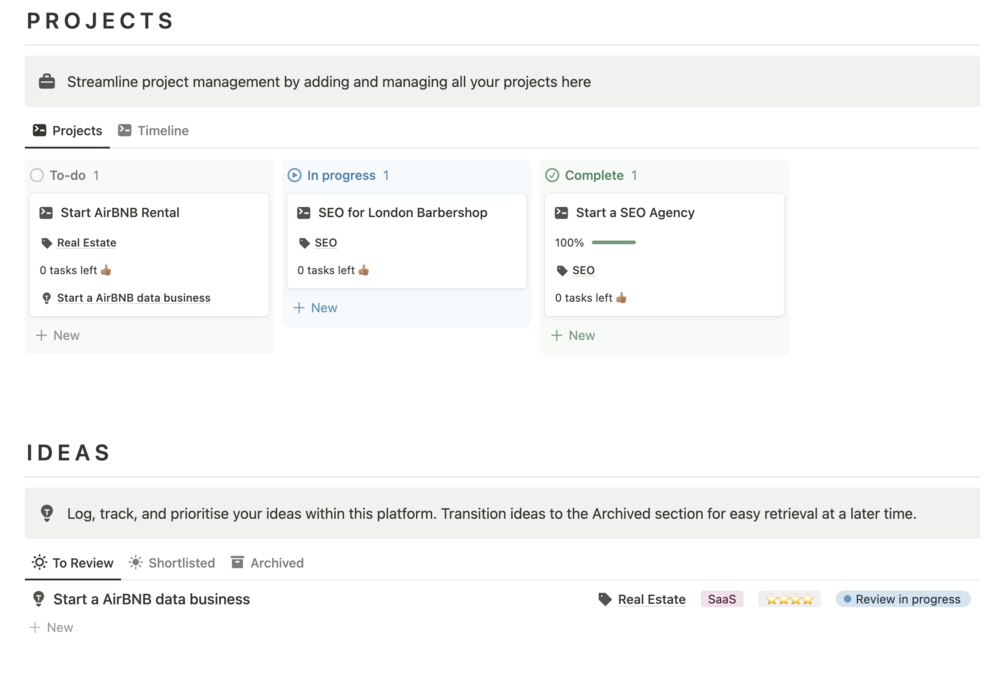The image size is (1005, 677).
Task: Click the page icon on Start AirBNB Rental card
Action: [46, 213]
